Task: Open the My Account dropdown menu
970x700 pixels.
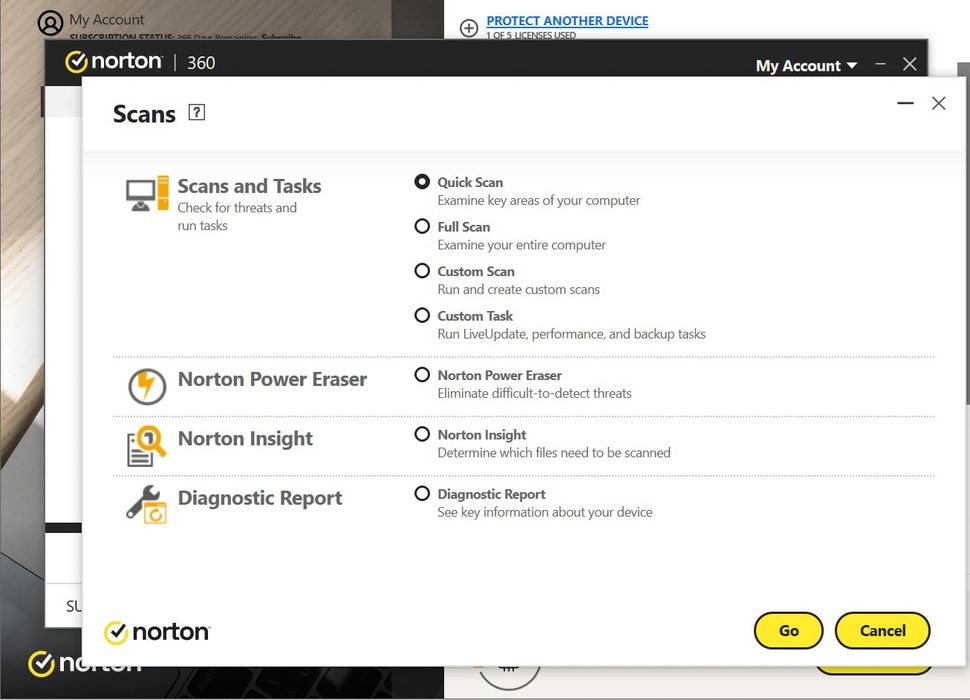Action: pos(805,65)
